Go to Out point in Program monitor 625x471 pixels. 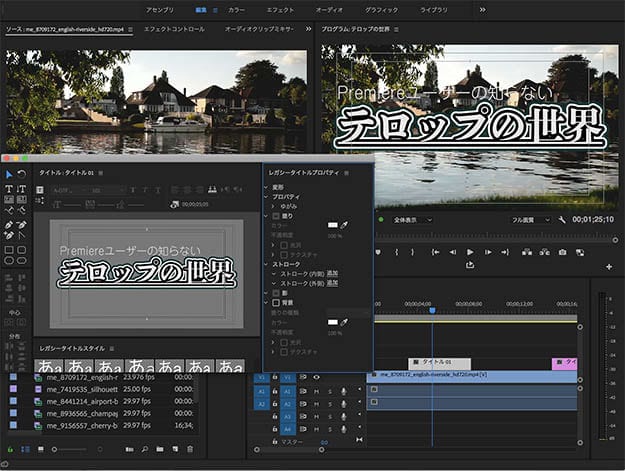(x=505, y=252)
